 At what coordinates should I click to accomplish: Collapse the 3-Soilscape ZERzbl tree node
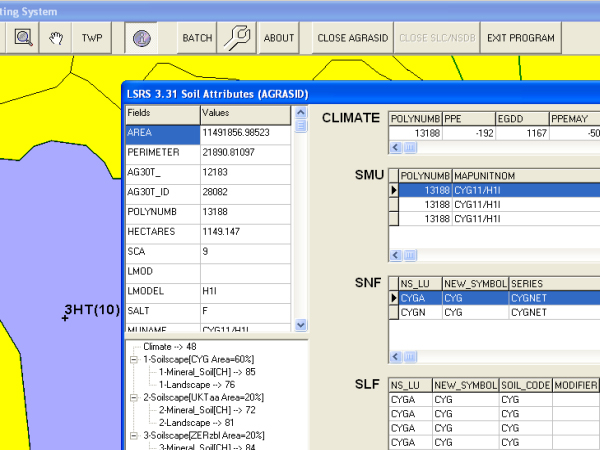click(134, 435)
